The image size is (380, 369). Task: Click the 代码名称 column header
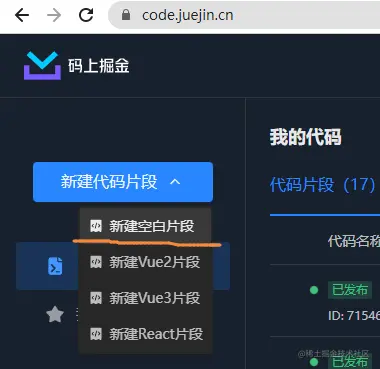point(354,241)
